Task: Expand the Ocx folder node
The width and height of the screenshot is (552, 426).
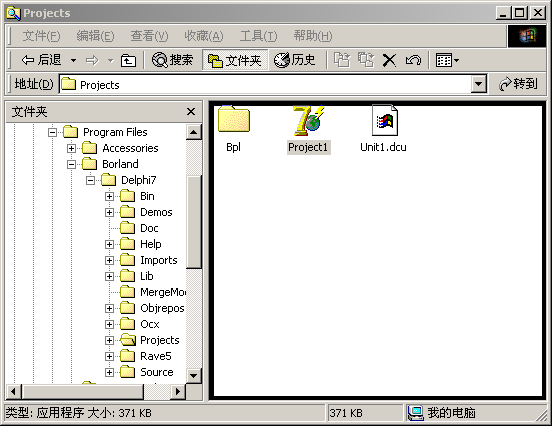Action: tap(109, 324)
